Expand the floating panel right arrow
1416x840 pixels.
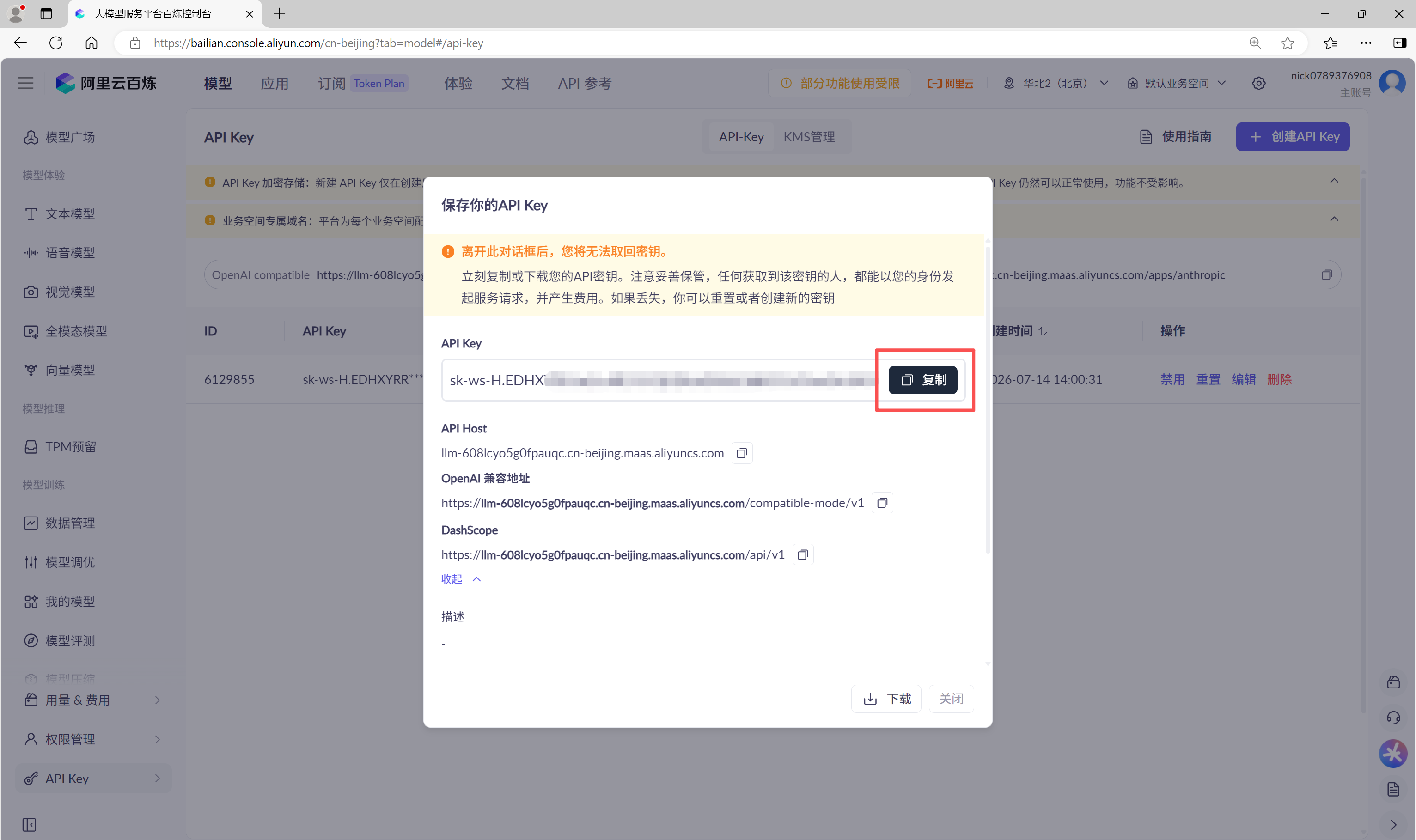(x=1393, y=825)
